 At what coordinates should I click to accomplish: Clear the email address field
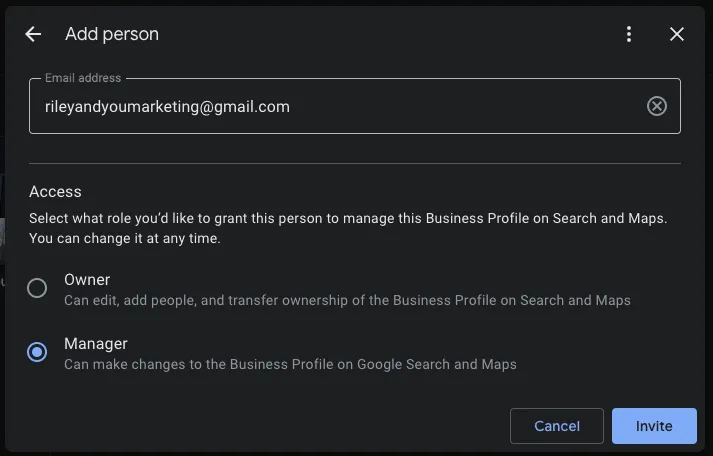tap(656, 106)
